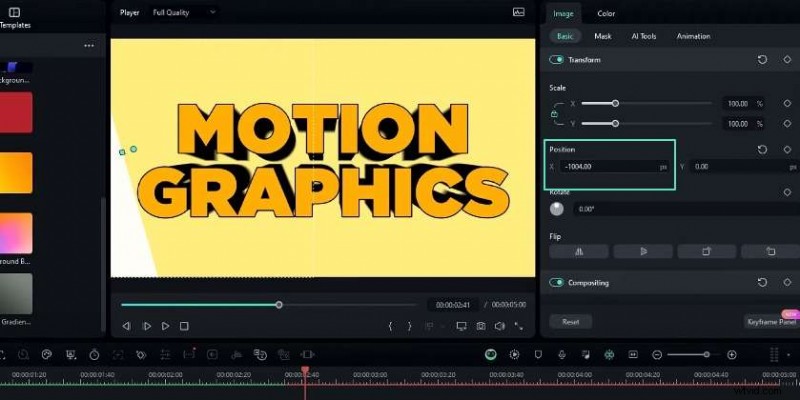Click the Position X value field
Screen dimensions: 800x400
[610, 167]
